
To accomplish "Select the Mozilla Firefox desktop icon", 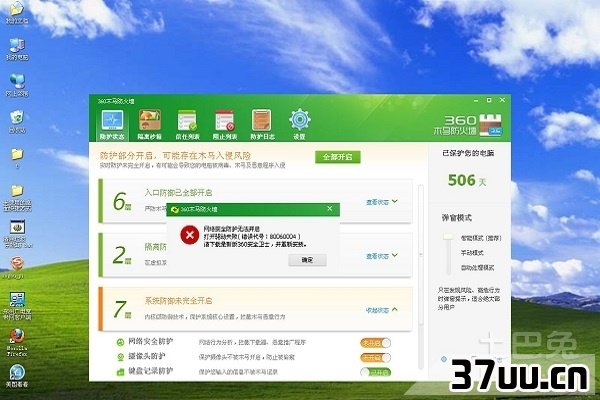I will (17, 342).
